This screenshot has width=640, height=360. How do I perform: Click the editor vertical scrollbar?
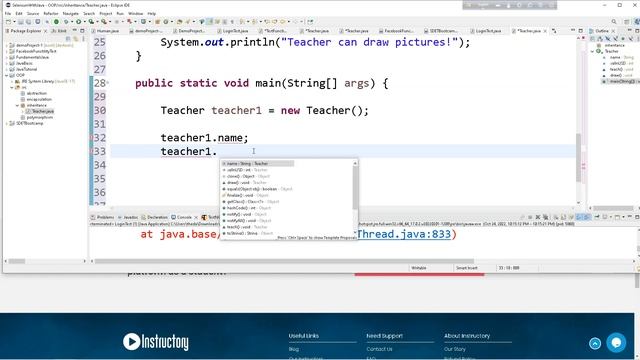(x=578, y=158)
